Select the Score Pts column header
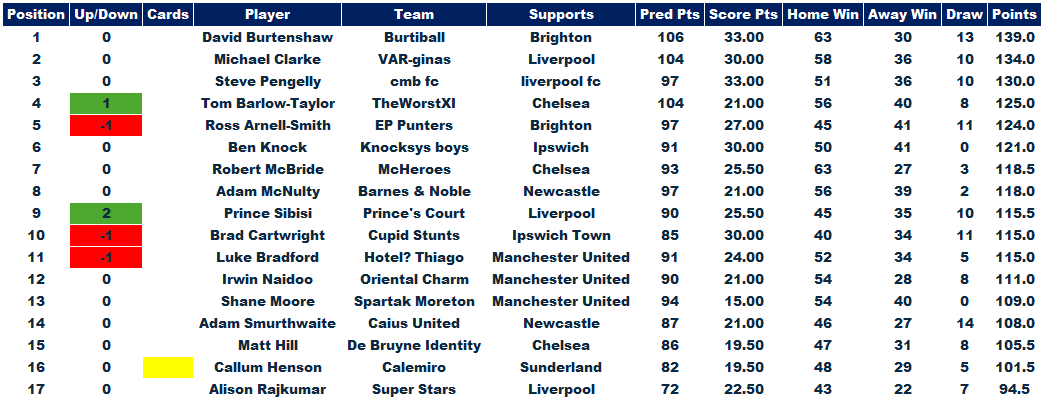Viewport: 1044px width, 404px height. 744,14
